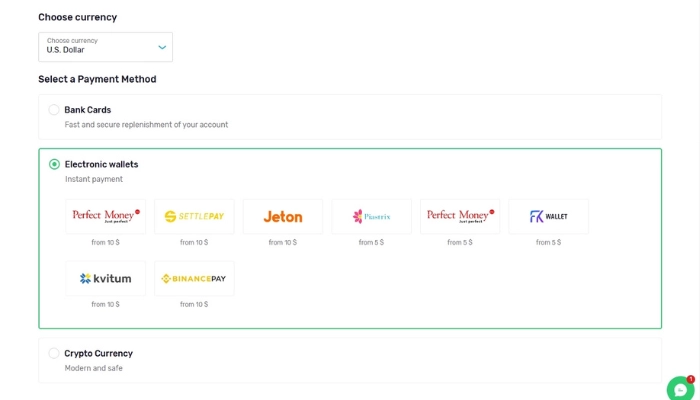The height and width of the screenshot is (400, 700).
Task: Select the Crypto Currency radio button
Action: pos(54,353)
